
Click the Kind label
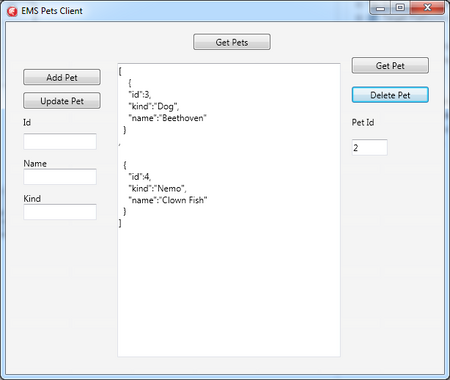click(32, 199)
